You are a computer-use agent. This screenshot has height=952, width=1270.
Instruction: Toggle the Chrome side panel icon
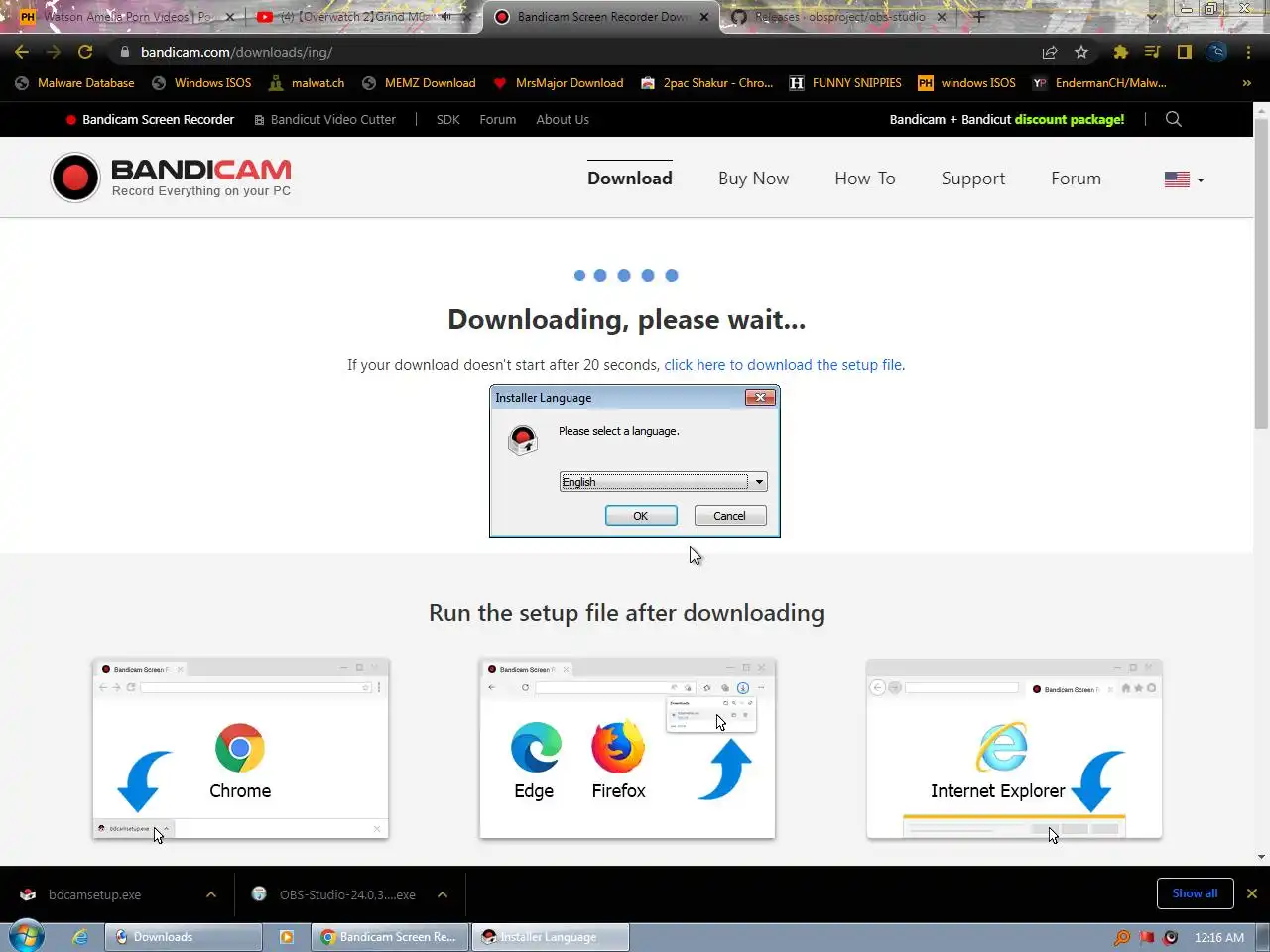tap(1184, 52)
